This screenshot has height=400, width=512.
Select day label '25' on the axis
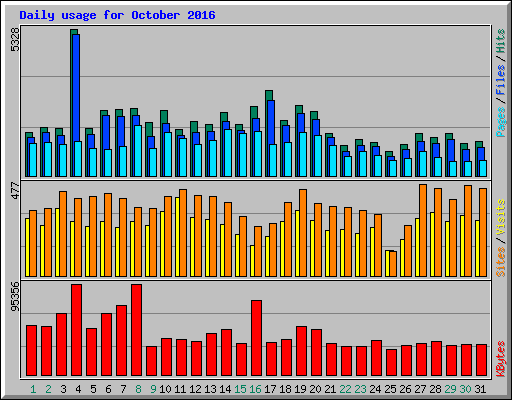390,389
